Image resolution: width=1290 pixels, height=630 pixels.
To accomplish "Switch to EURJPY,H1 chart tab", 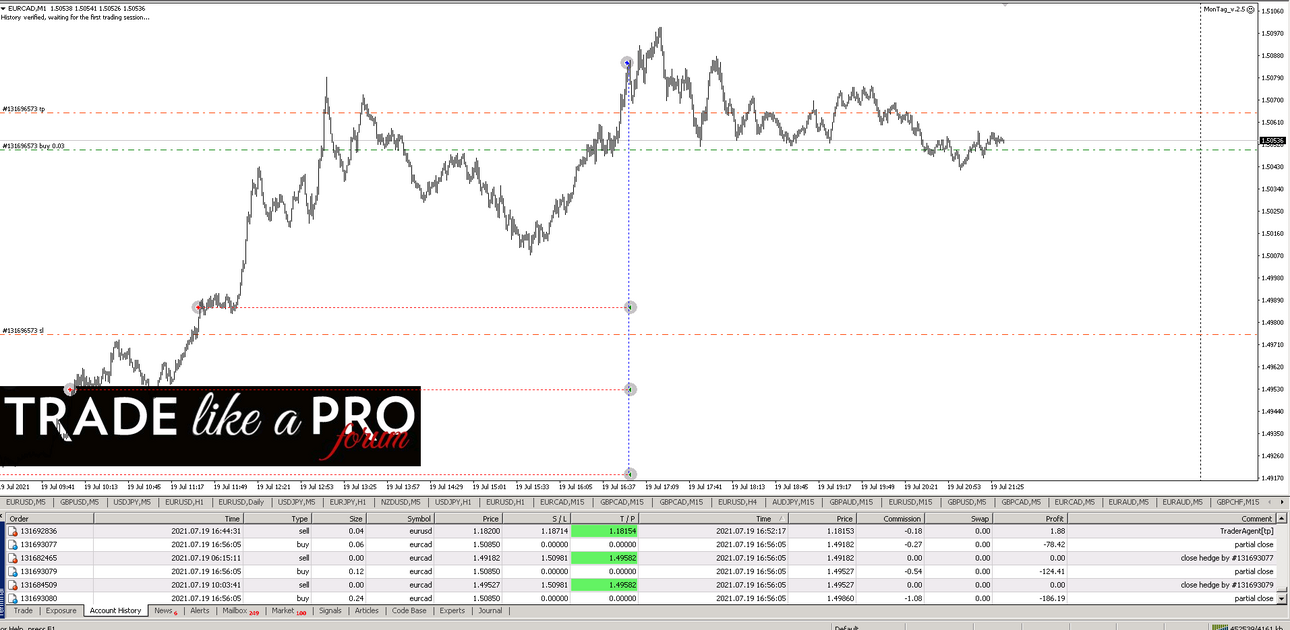I will 349,502.
